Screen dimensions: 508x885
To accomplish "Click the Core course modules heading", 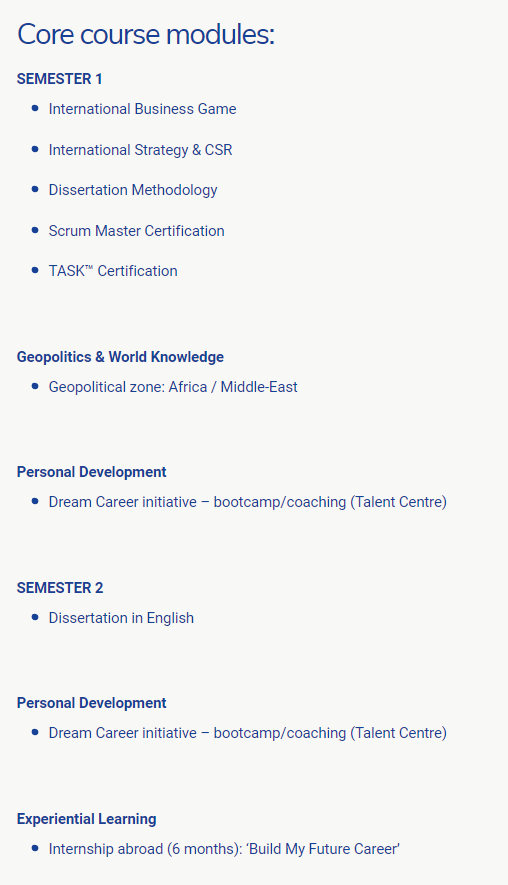I will pos(146,34).
